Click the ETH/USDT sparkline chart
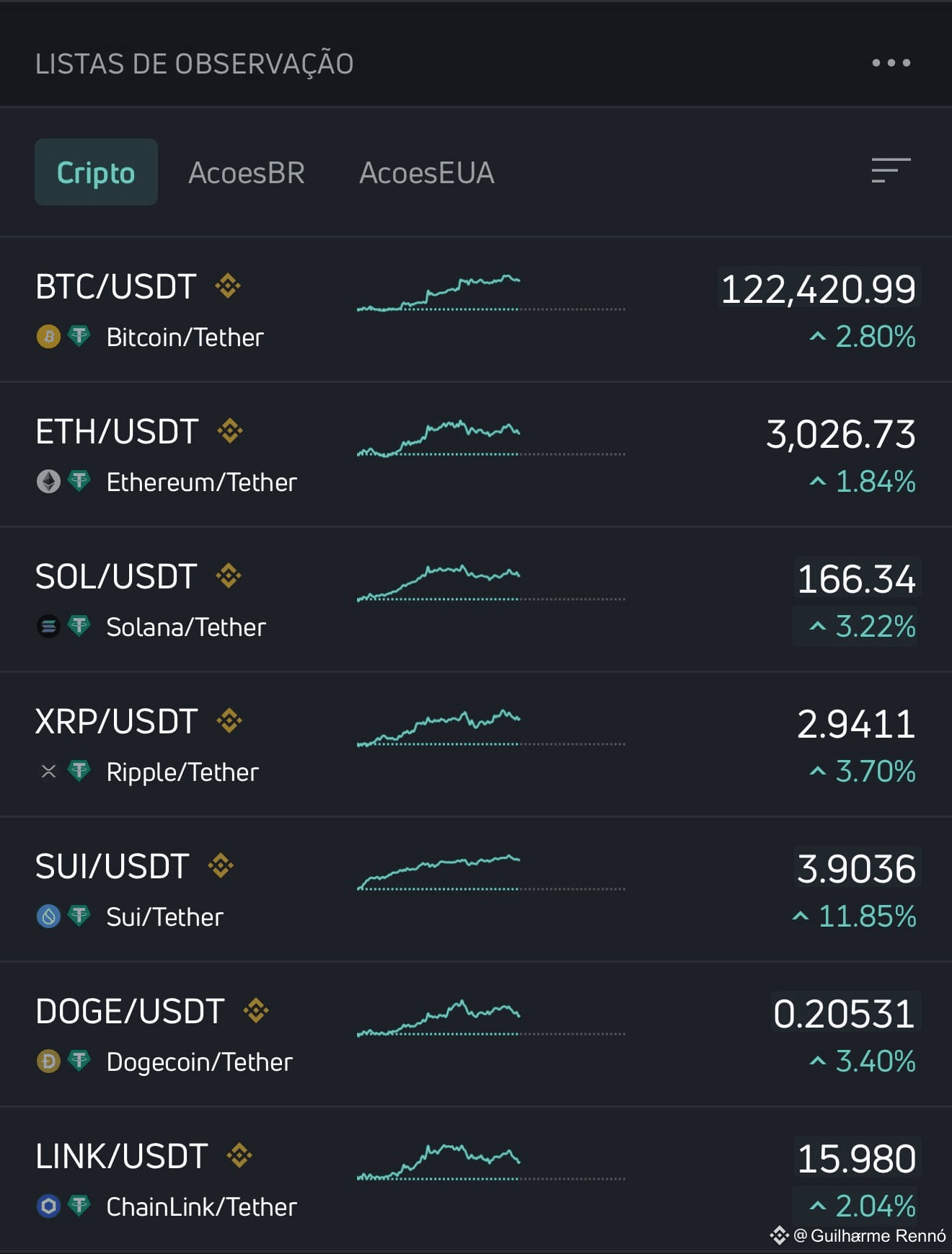Screen dimensions: 952x1254 [491, 438]
